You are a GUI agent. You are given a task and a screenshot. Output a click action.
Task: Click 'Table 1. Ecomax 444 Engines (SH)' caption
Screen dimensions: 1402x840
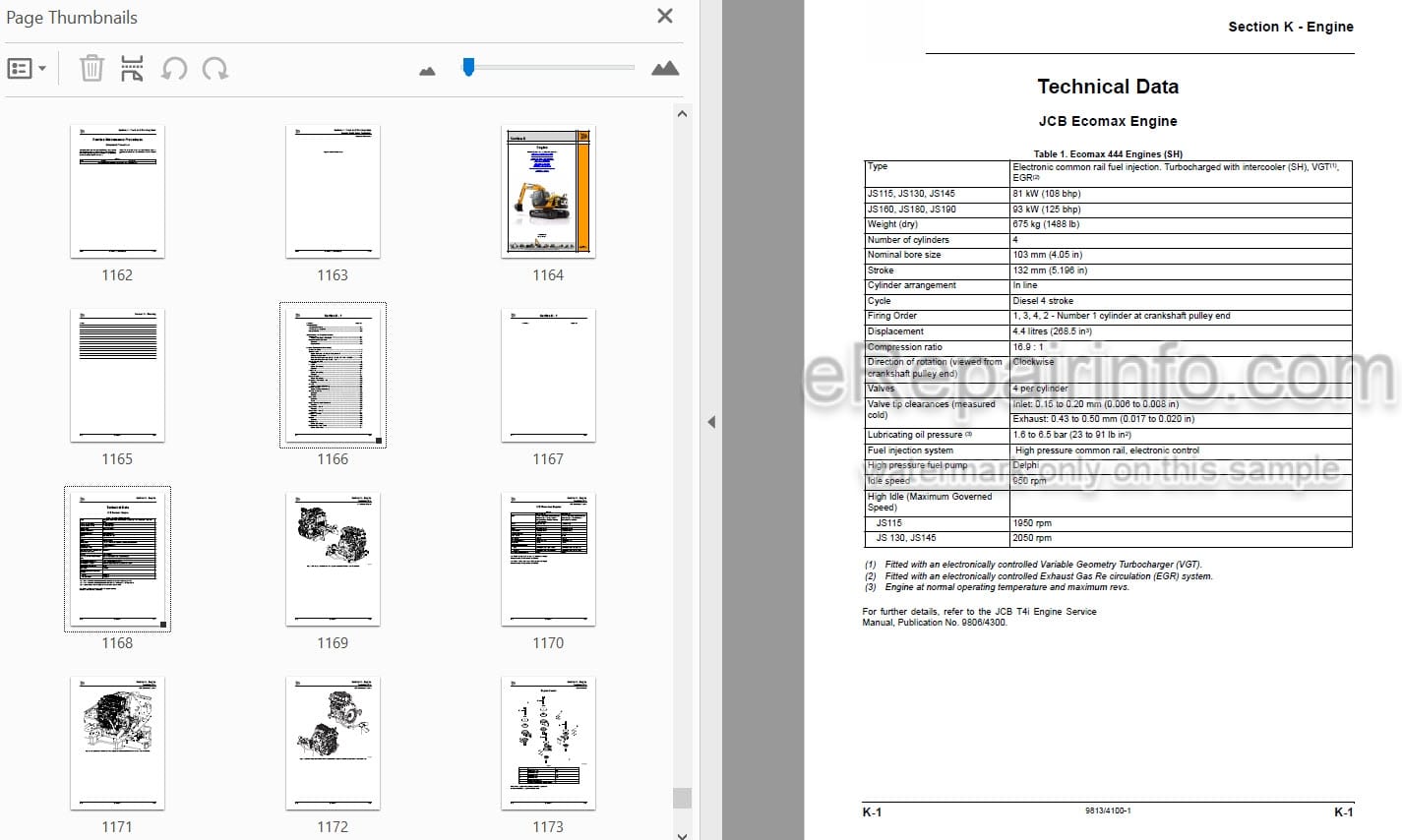click(x=1108, y=153)
